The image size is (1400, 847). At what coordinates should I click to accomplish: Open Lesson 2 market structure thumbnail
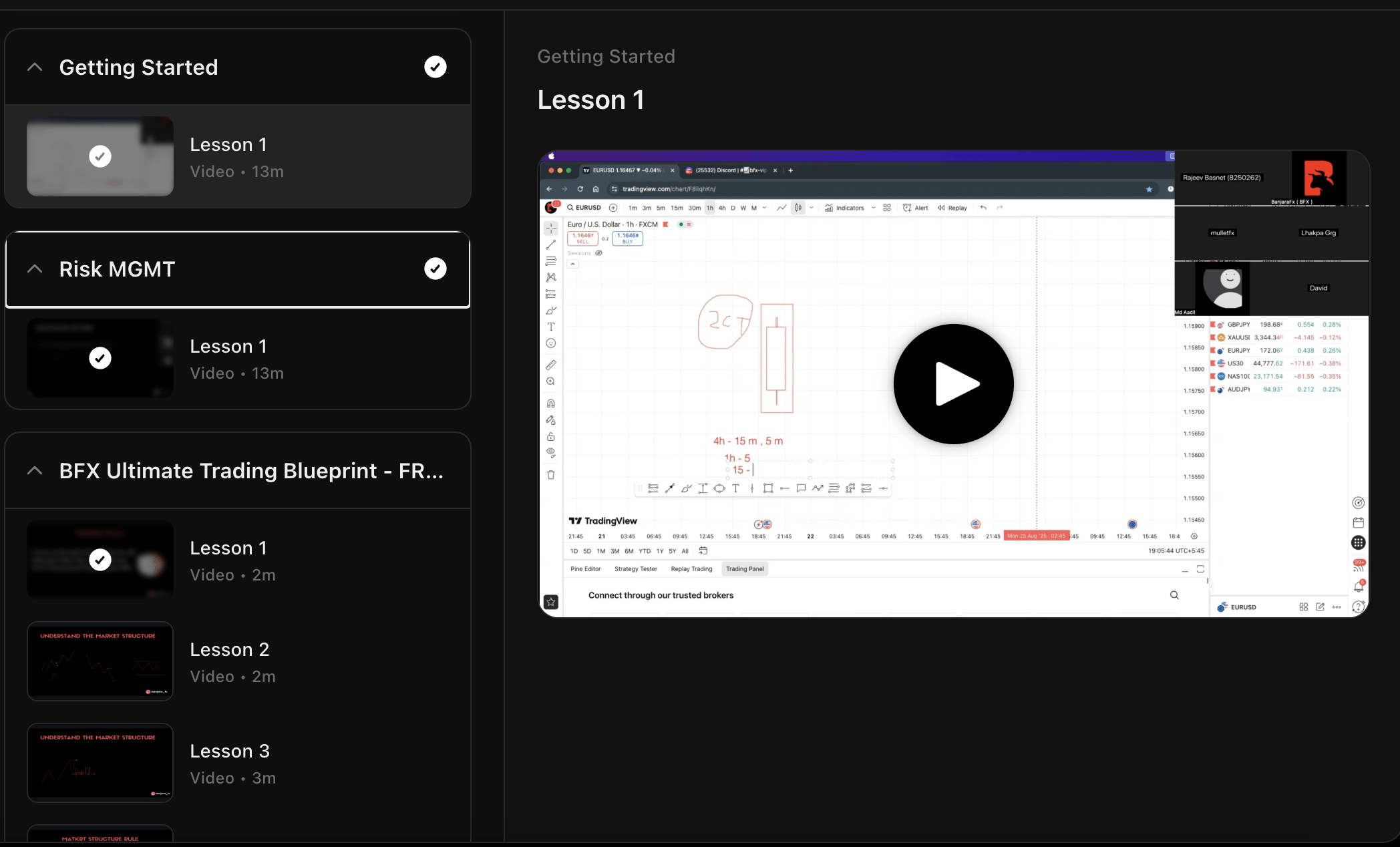click(x=100, y=661)
